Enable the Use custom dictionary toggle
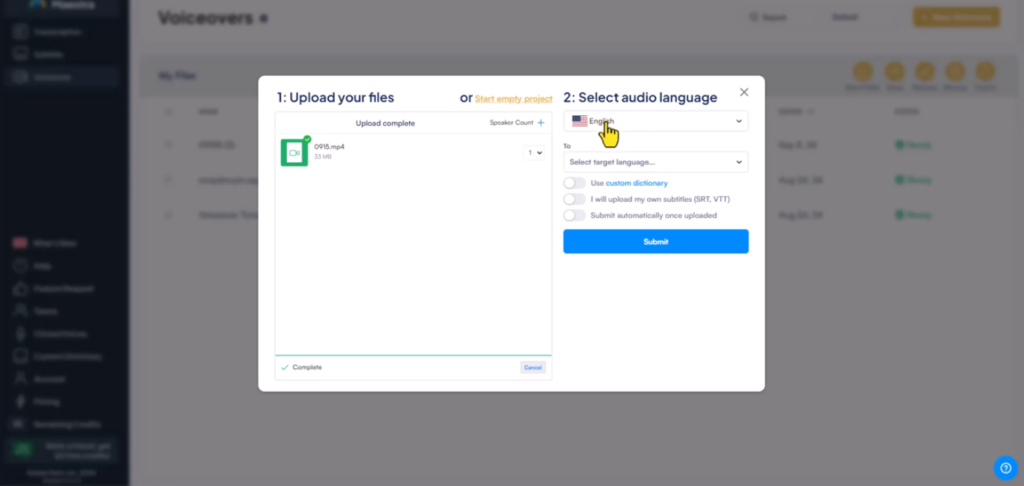Image resolution: width=1024 pixels, height=486 pixels. (575, 183)
